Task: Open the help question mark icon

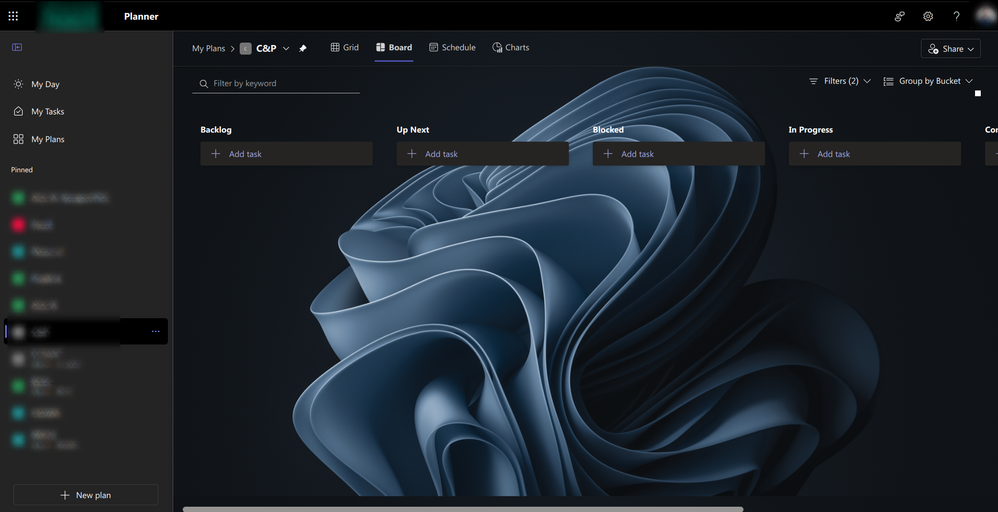Action: (956, 17)
